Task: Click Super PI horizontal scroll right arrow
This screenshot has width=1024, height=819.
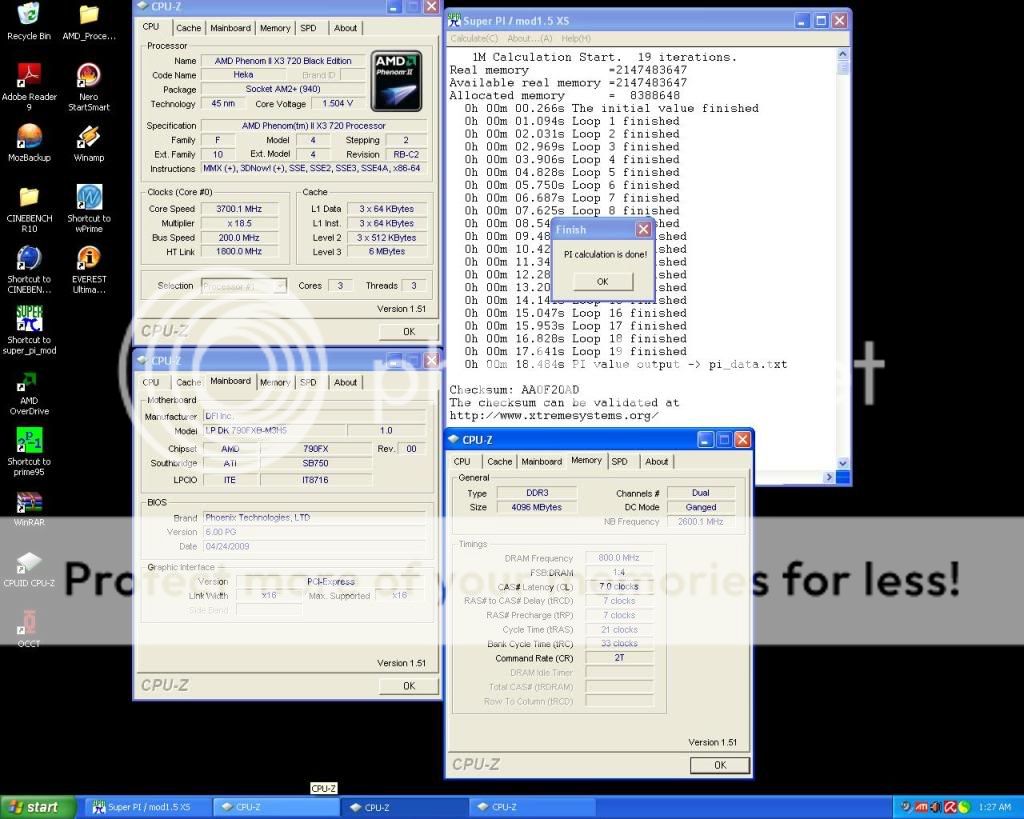Action: pyautogui.click(x=829, y=477)
